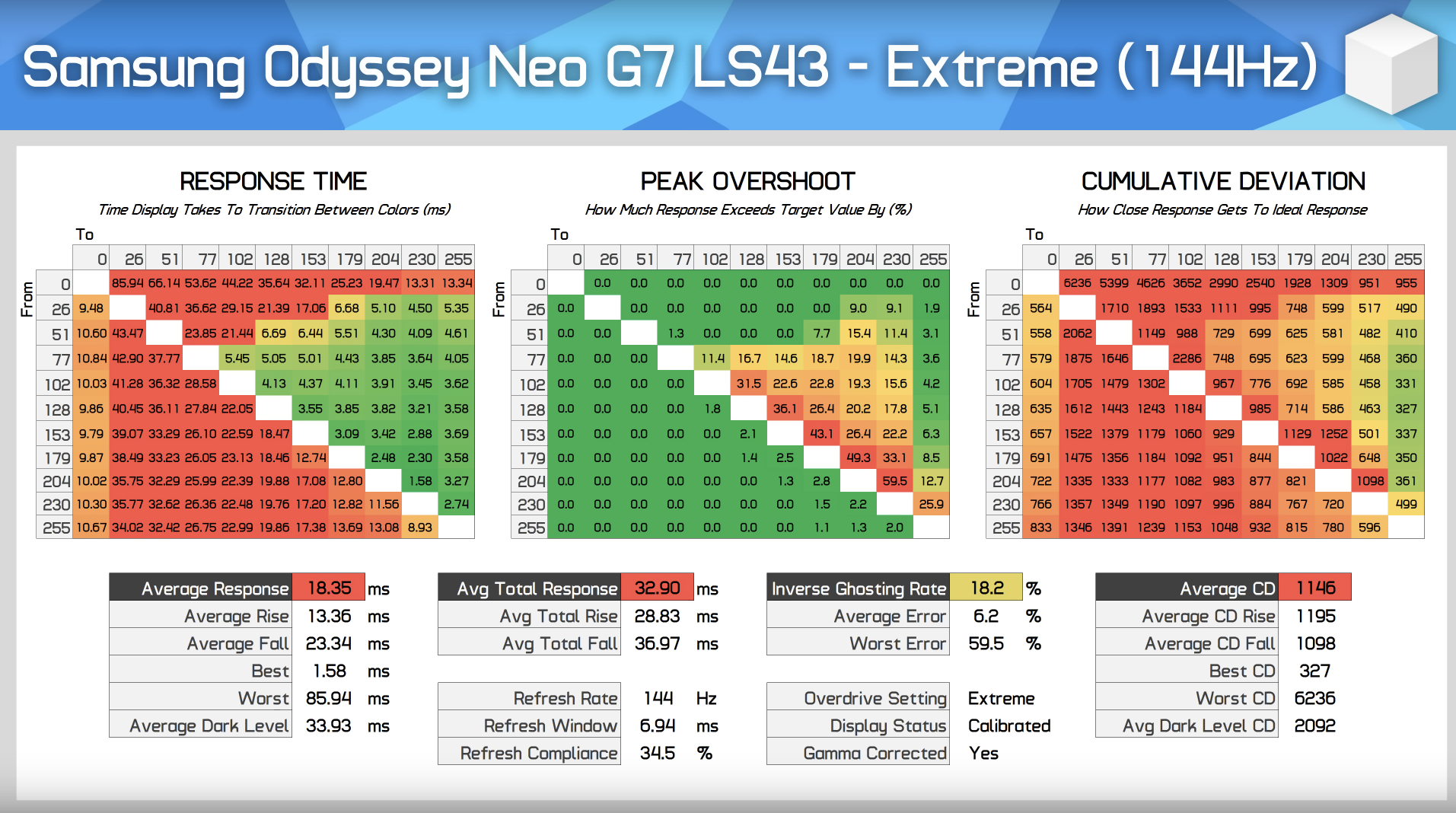Click overshoot cell 12.7
The height and width of the screenshot is (813, 1456).
932,481
